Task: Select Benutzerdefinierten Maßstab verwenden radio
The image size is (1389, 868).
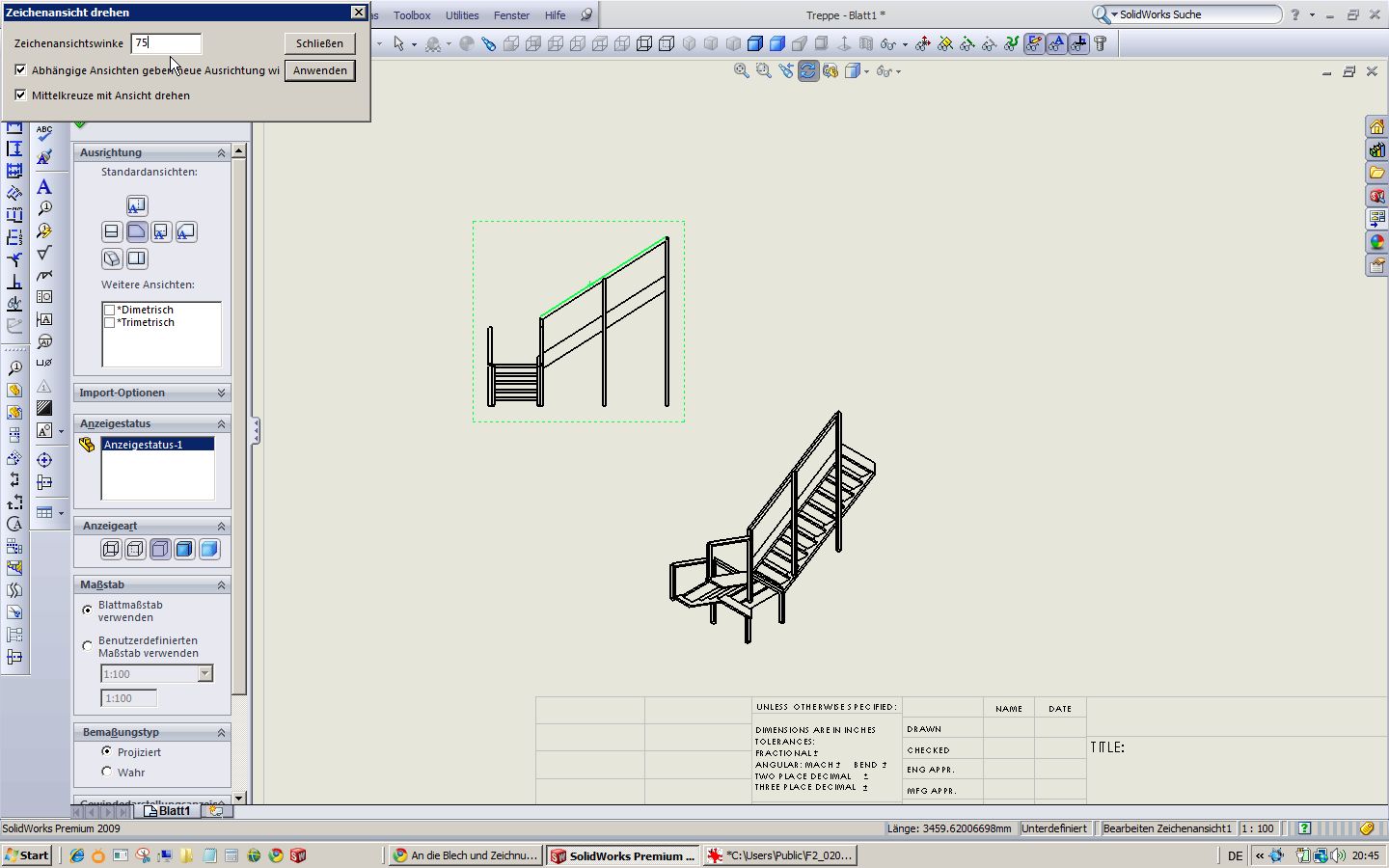Action: click(x=88, y=646)
